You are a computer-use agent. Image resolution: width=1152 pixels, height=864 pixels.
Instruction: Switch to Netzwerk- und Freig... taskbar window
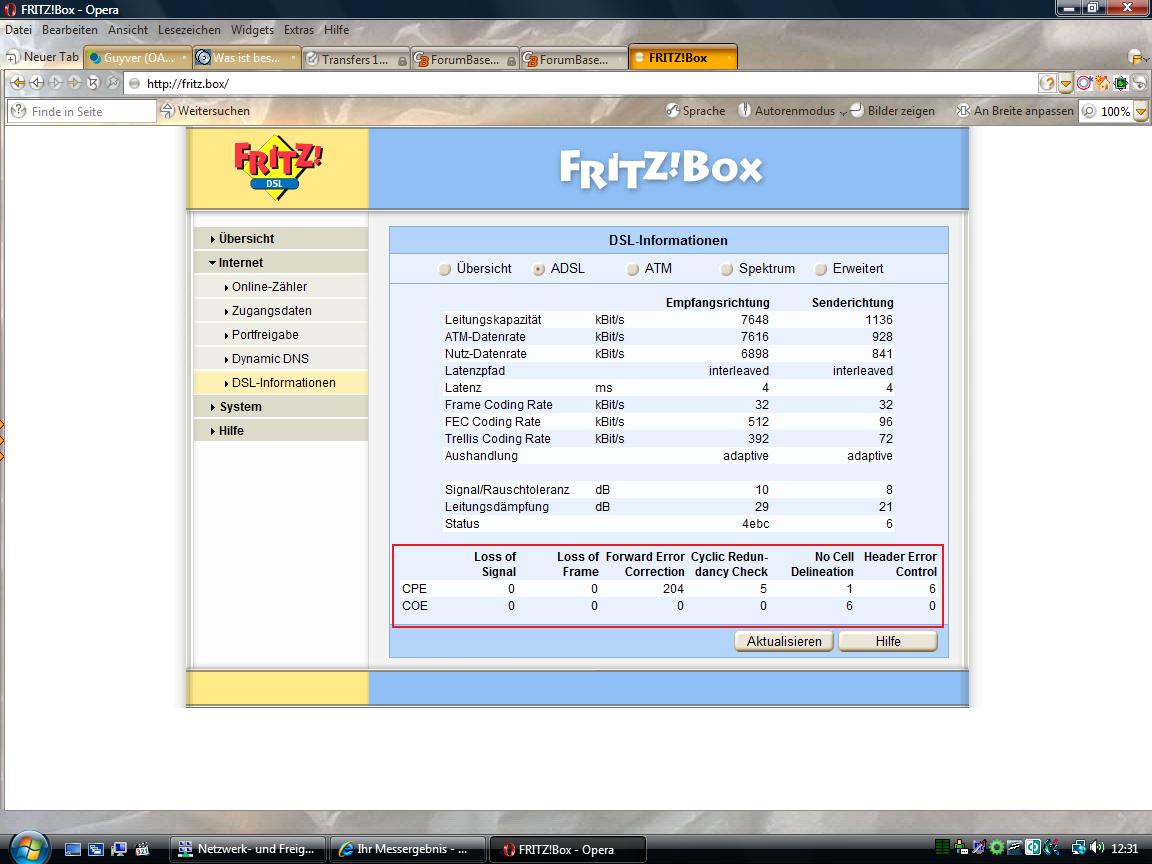246,849
